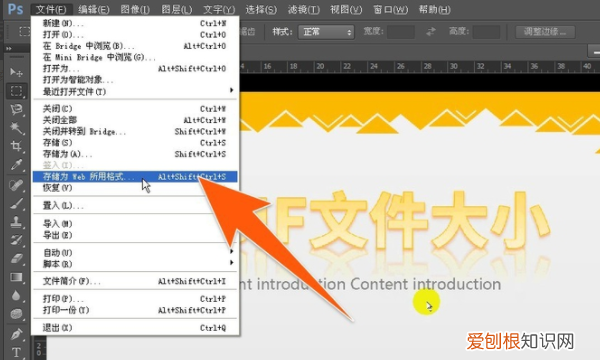Select the Crop tool
This screenshot has height=360, width=600.
[x=16, y=146]
